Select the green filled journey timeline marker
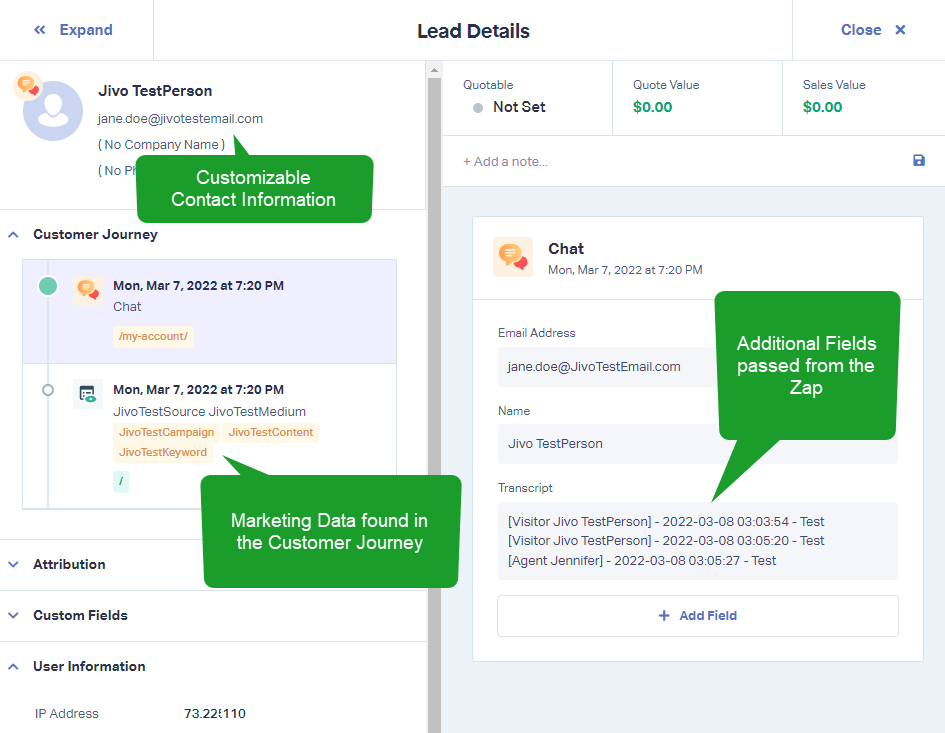Image resolution: width=945 pixels, height=733 pixels. (48, 286)
